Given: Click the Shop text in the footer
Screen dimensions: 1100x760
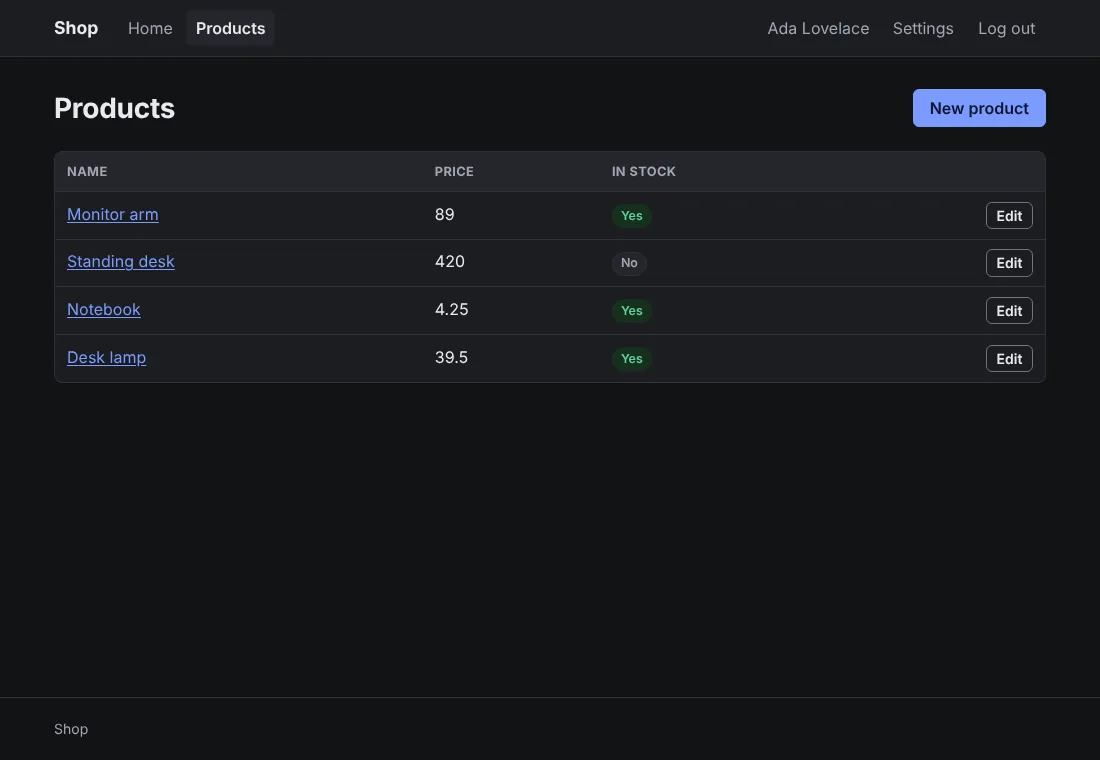Looking at the screenshot, I should coord(71,729).
